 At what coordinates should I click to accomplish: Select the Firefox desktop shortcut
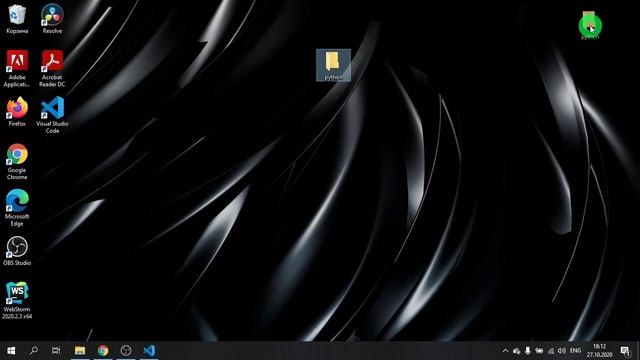click(17, 112)
